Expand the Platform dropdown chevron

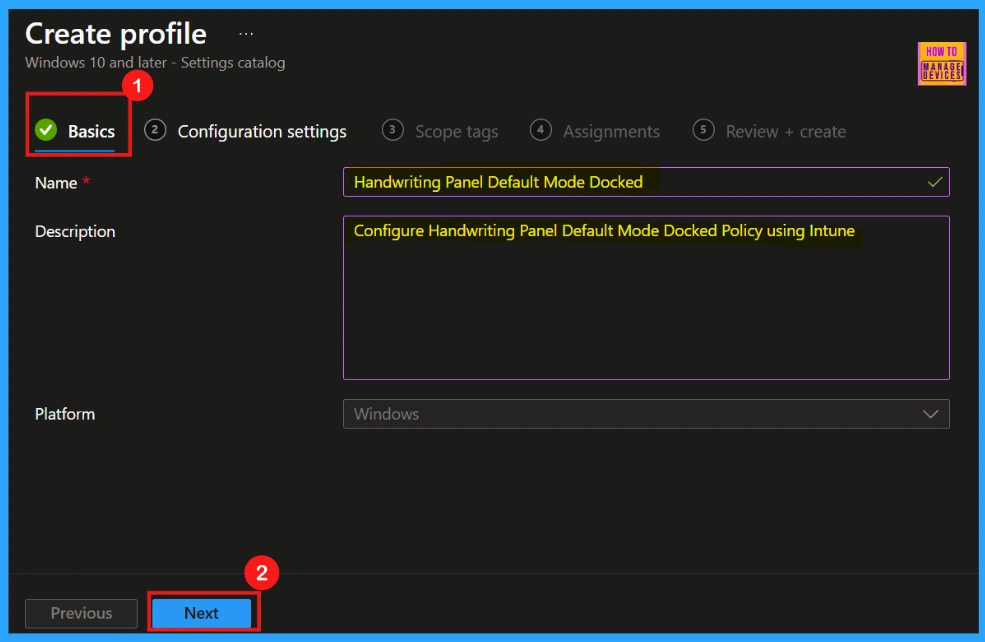pyautogui.click(x=930, y=414)
